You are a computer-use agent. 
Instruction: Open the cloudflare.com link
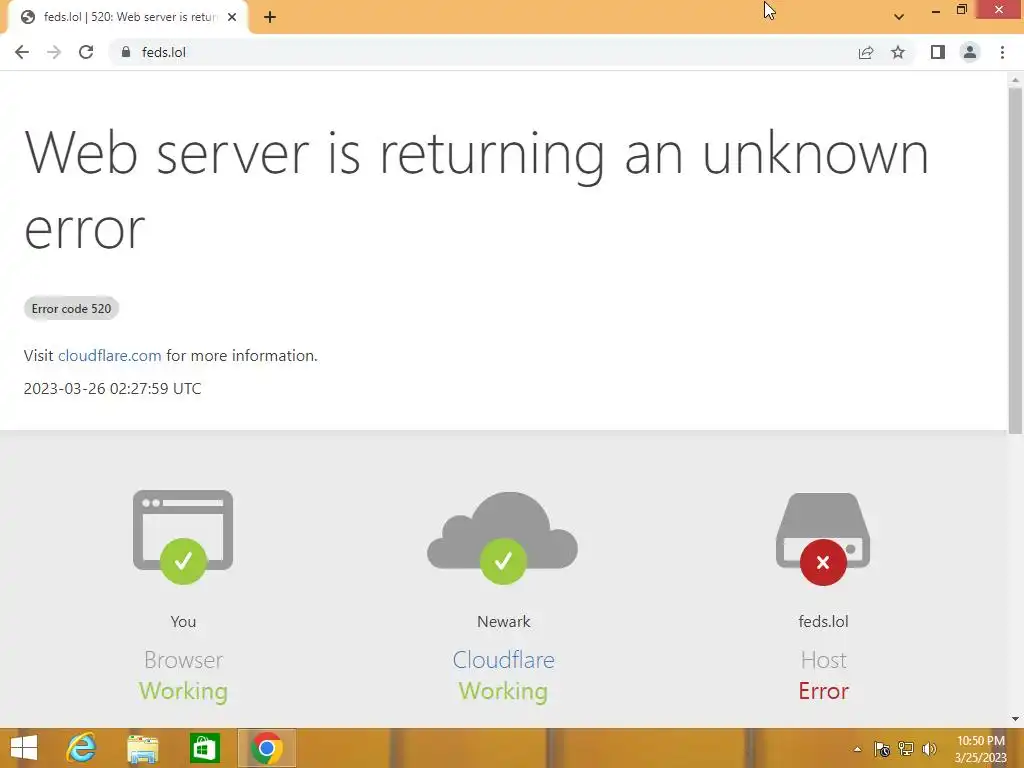tap(110, 356)
